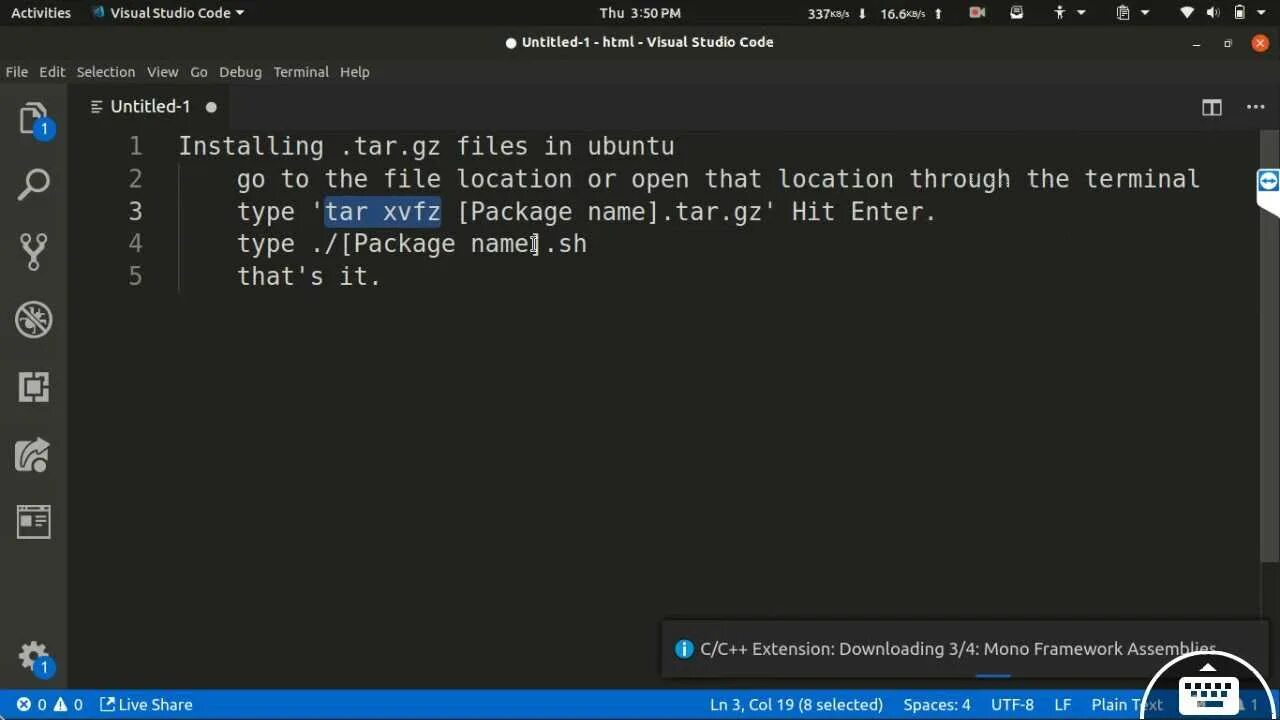The width and height of the screenshot is (1280, 720).
Task: Click the on-screen keyboard overlay icon
Action: click(x=1209, y=694)
